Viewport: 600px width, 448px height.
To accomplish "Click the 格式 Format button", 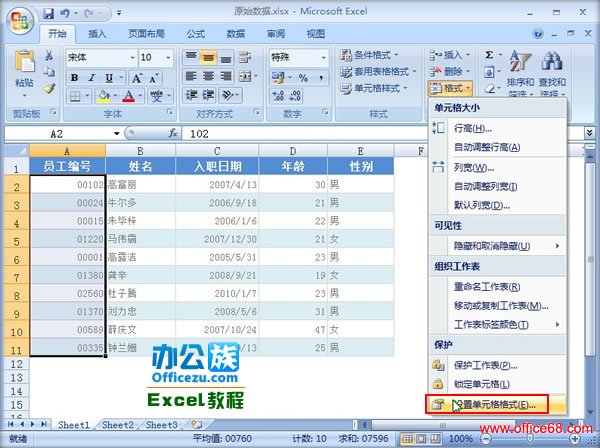I will pyautogui.click(x=451, y=88).
